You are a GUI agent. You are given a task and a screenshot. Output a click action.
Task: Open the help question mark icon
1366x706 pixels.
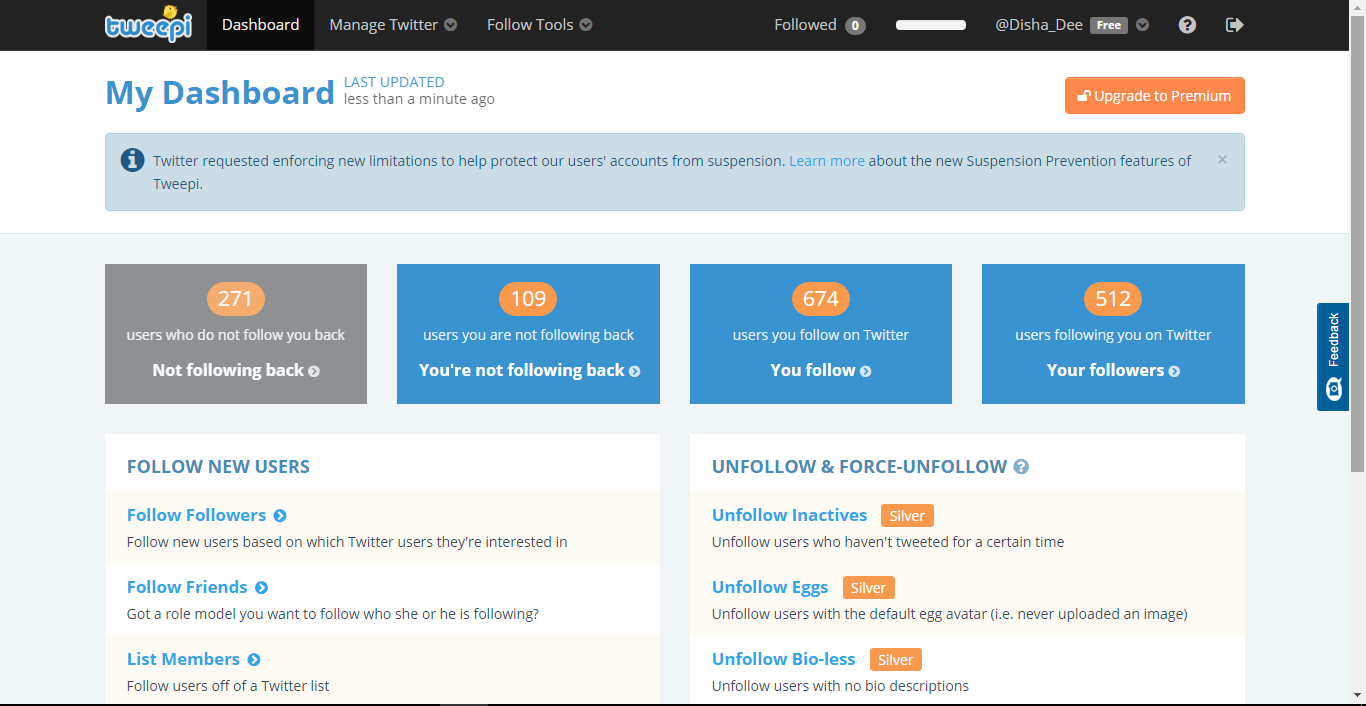(1187, 25)
